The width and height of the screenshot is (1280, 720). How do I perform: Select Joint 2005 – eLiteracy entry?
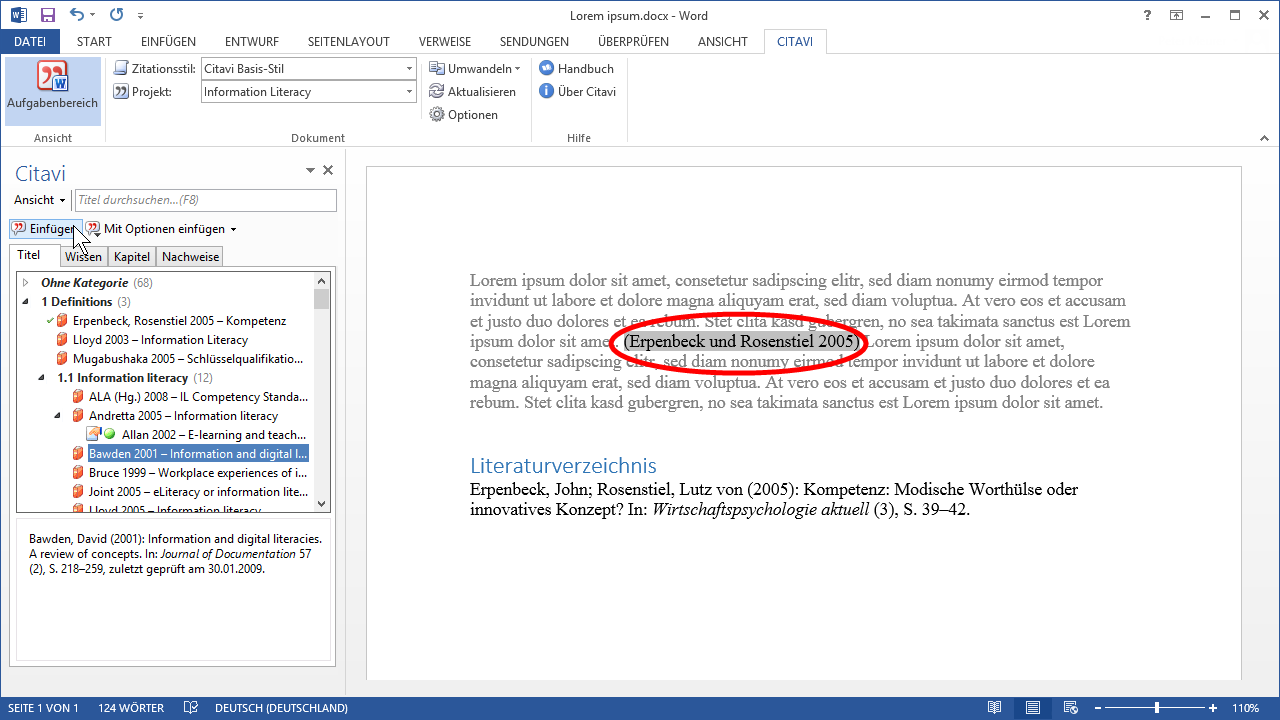click(198, 492)
